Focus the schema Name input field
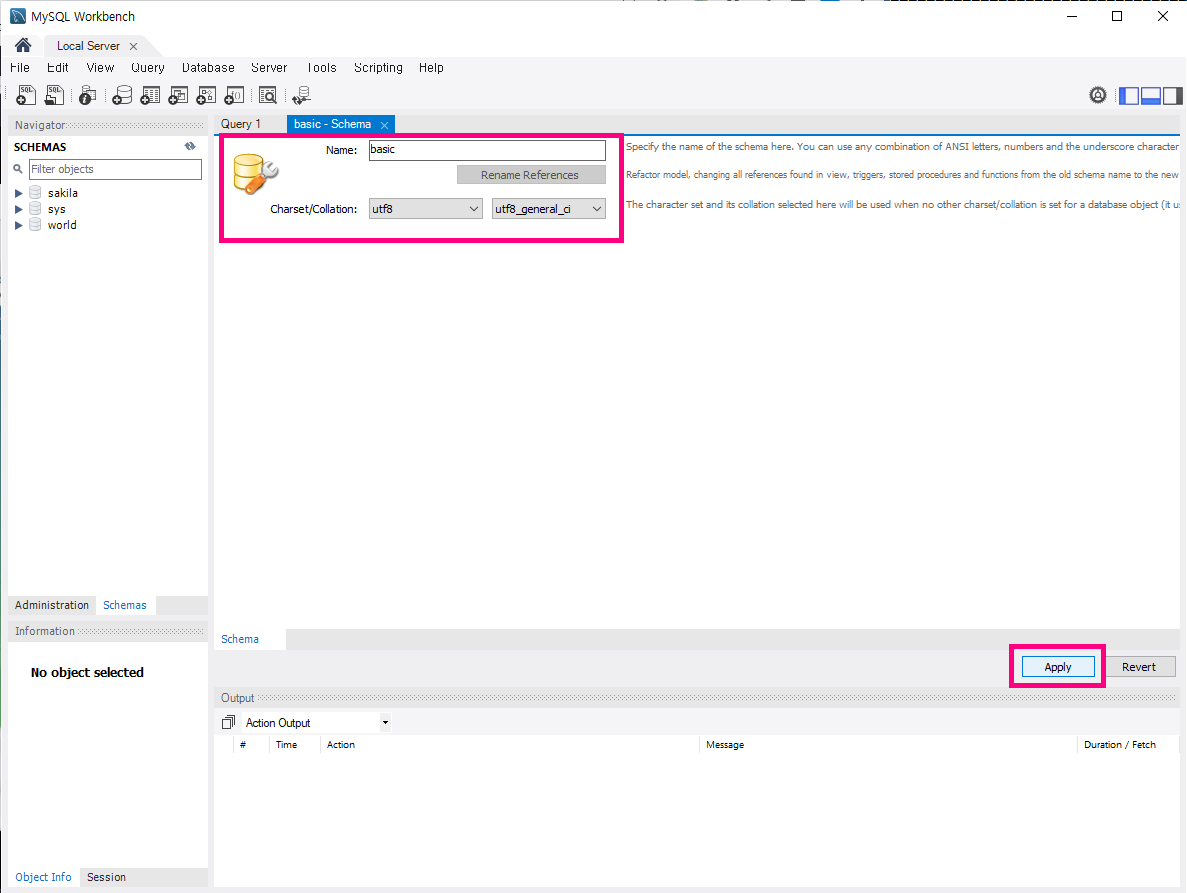1187x893 pixels. click(487, 150)
